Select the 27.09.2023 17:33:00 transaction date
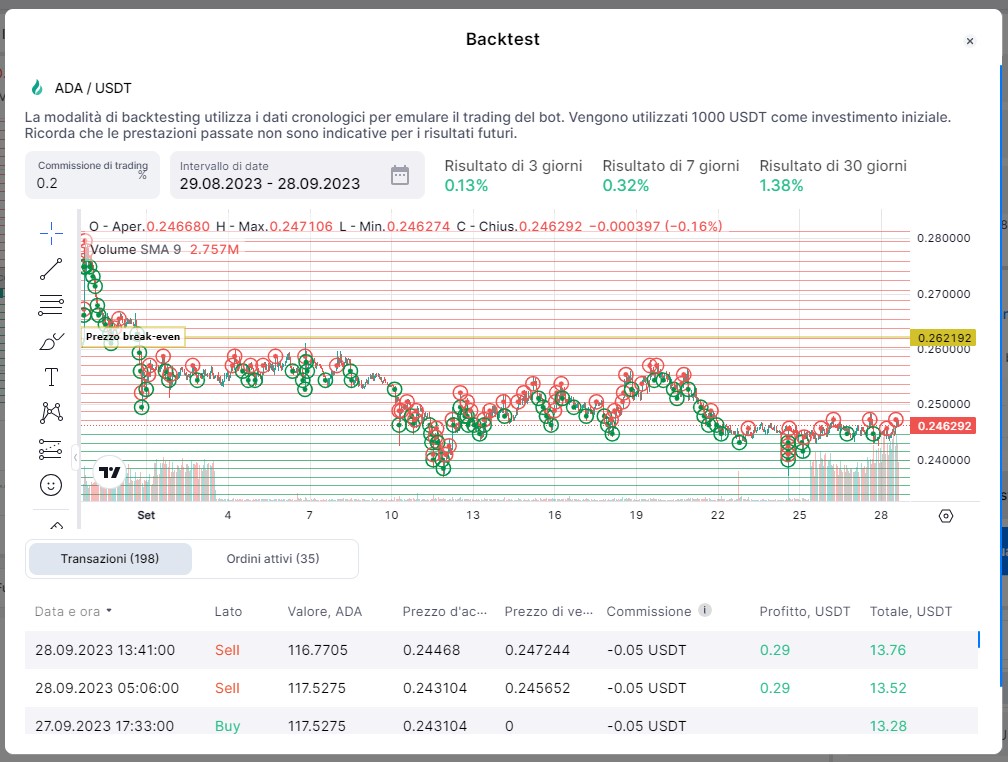This screenshot has width=1008, height=762. click(x=104, y=726)
